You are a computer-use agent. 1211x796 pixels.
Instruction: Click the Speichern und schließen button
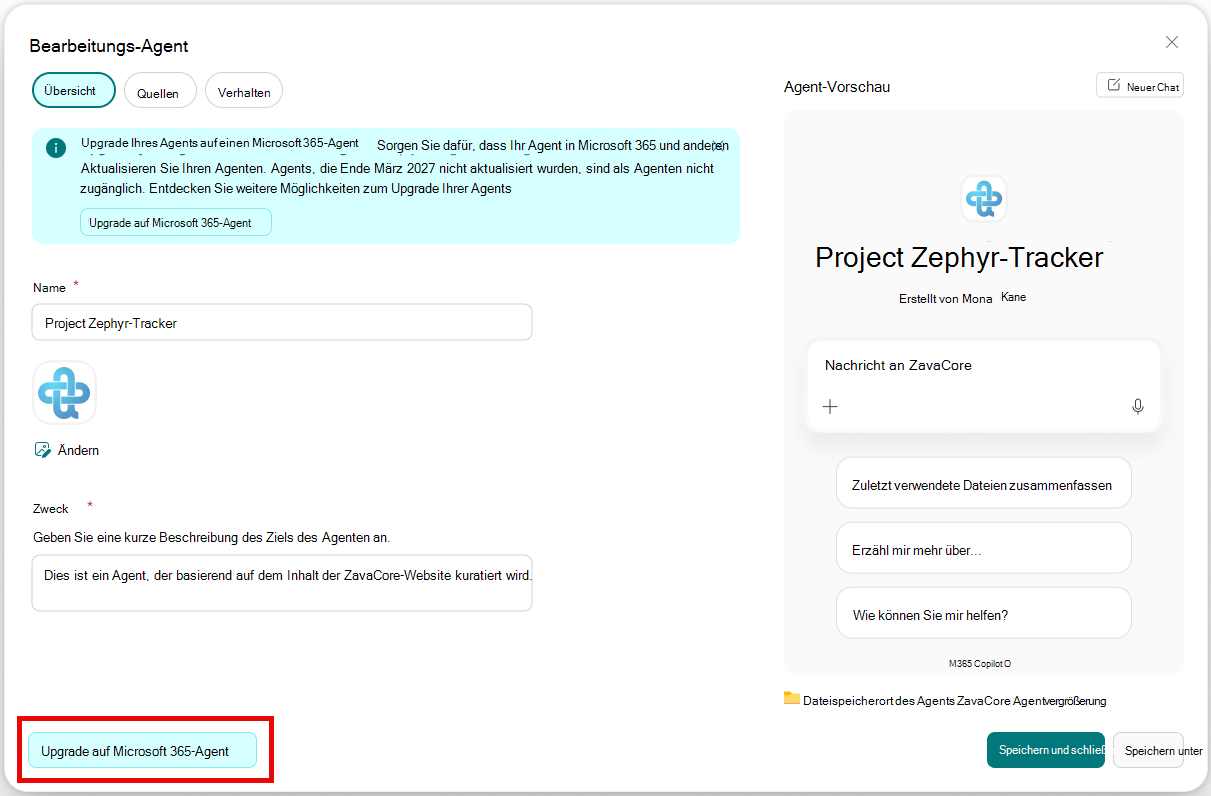[x=1046, y=750]
